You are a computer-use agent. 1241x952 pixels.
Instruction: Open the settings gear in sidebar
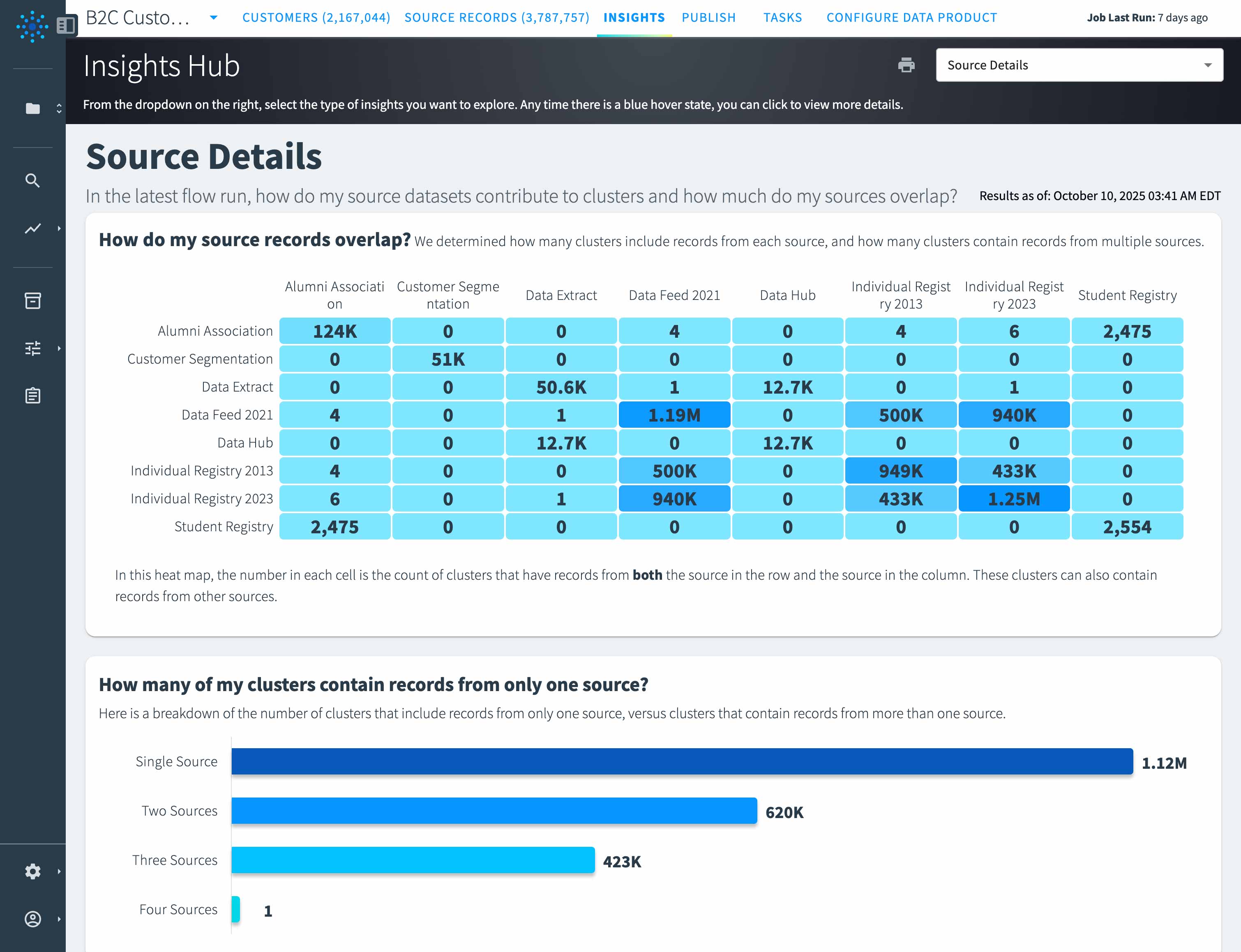[x=33, y=871]
